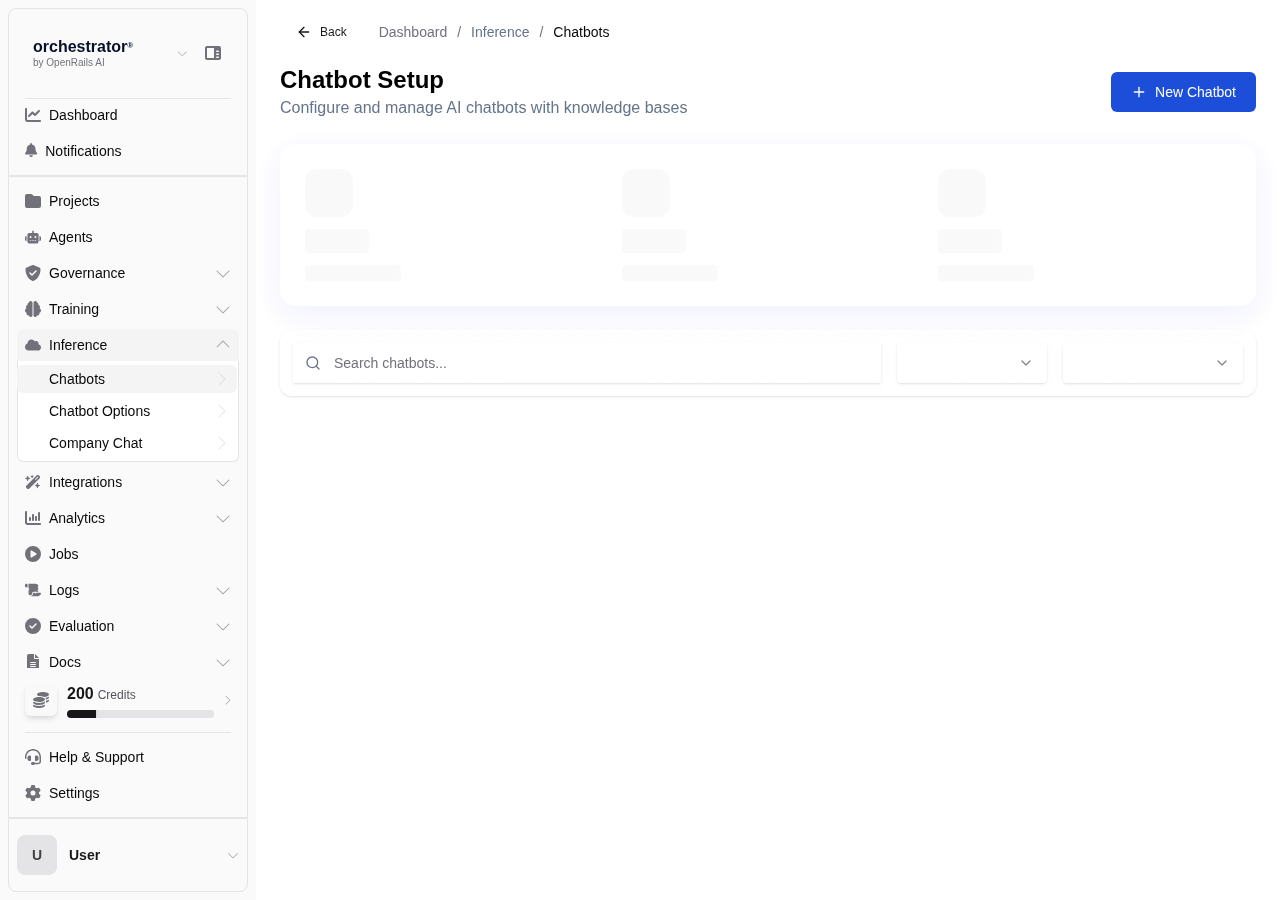Create a New Chatbot

(1183, 92)
